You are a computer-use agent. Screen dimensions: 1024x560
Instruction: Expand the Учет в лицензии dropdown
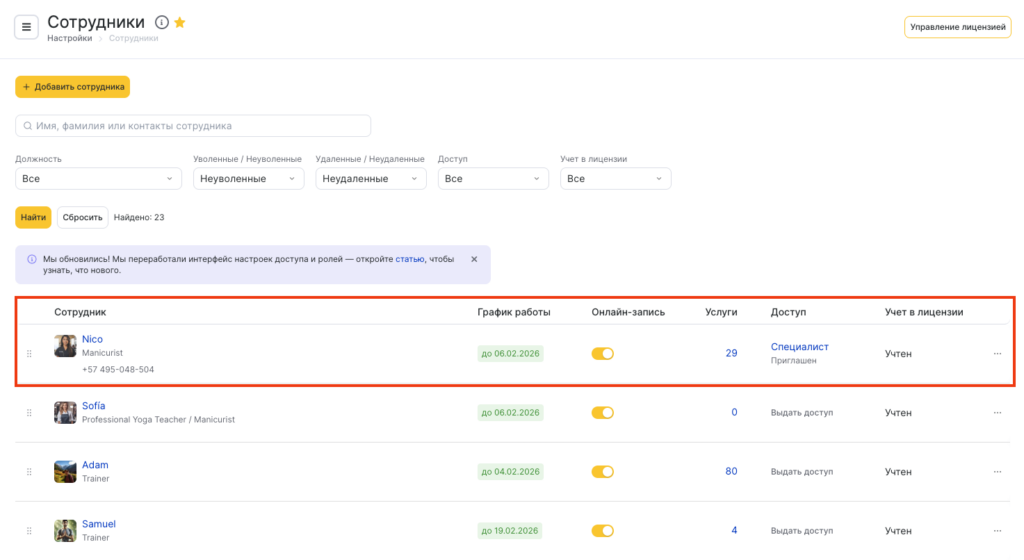click(615, 179)
